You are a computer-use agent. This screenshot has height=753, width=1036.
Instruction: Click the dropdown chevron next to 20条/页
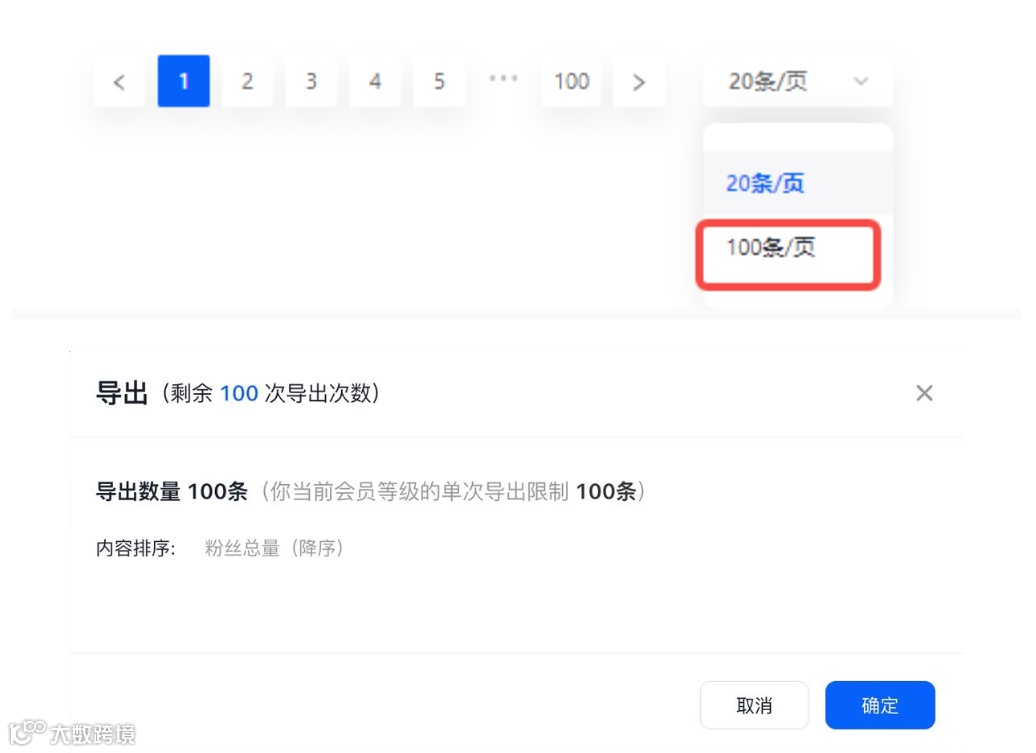click(862, 81)
